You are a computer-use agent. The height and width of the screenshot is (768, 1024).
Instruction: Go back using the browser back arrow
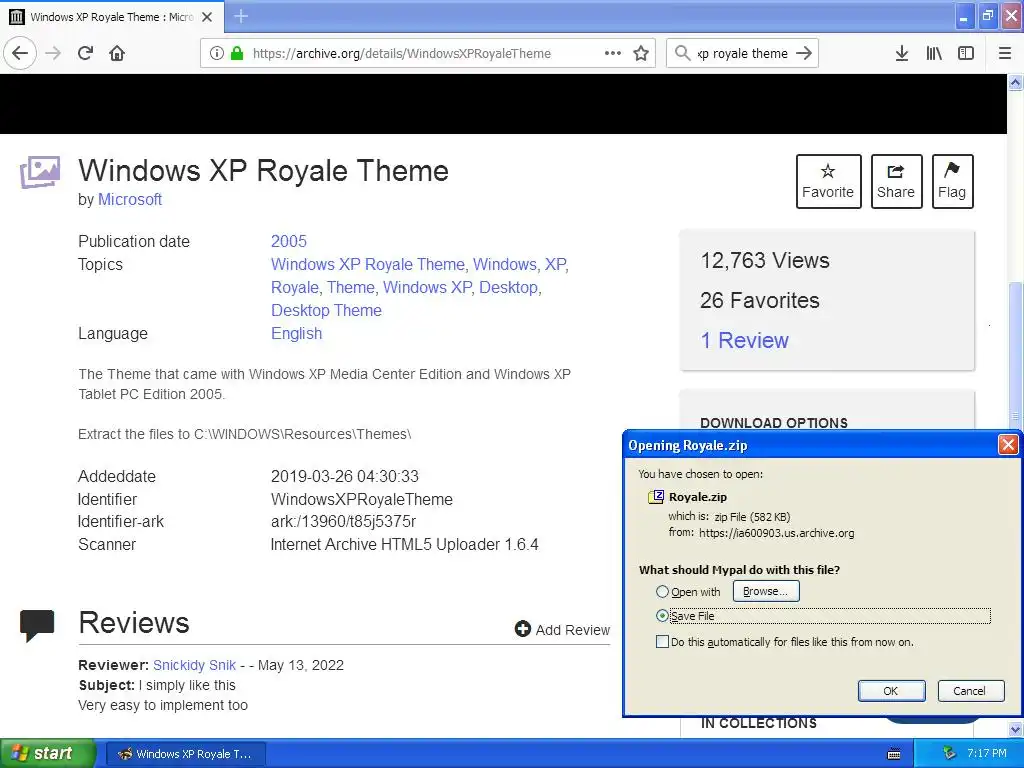tap(20, 53)
